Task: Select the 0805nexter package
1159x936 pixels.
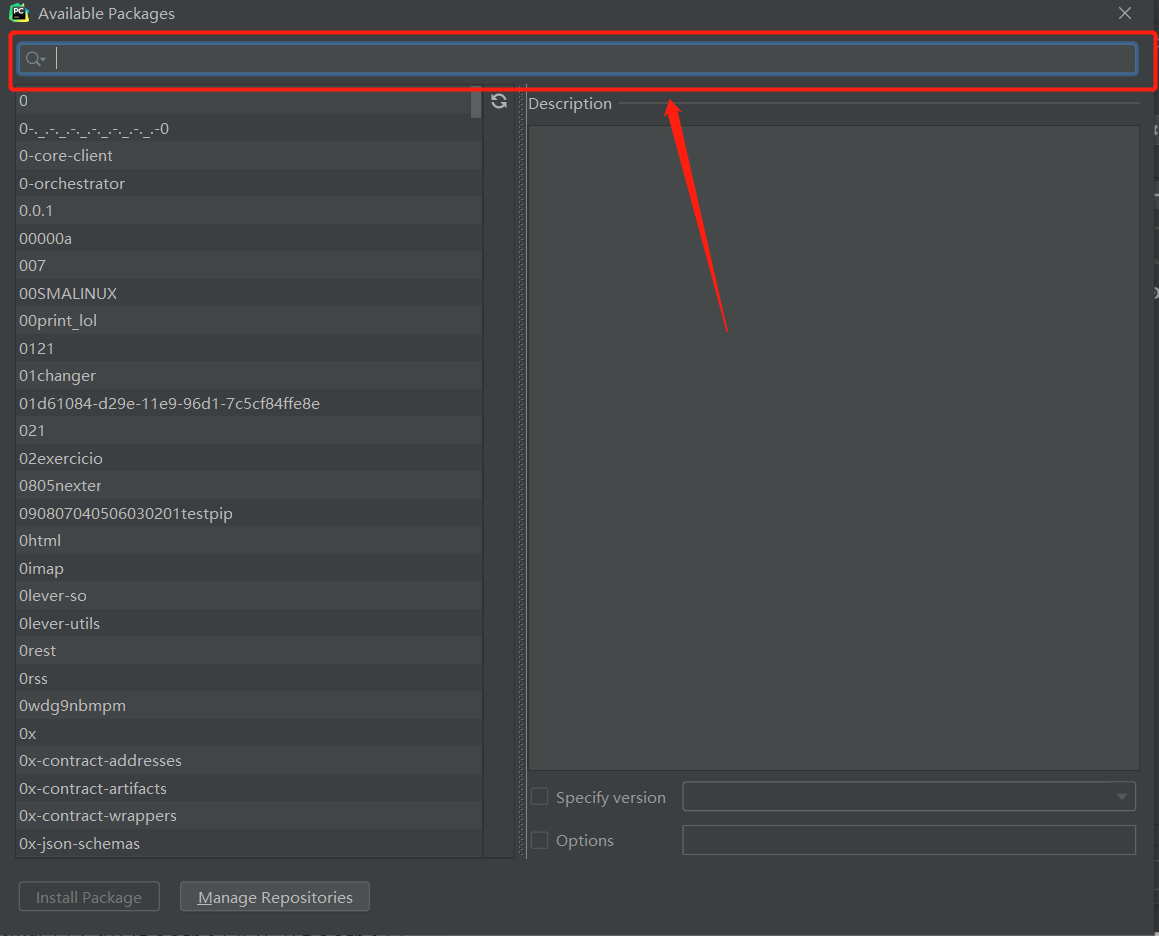Action: click(x=249, y=486)
